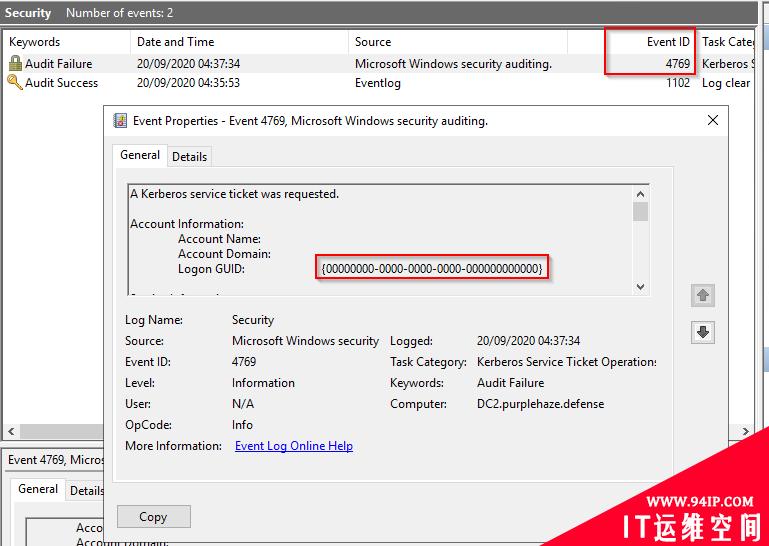Click the 1102 event ID cell
The width and height of the screenshot is (769, 546).
(678, 82)
